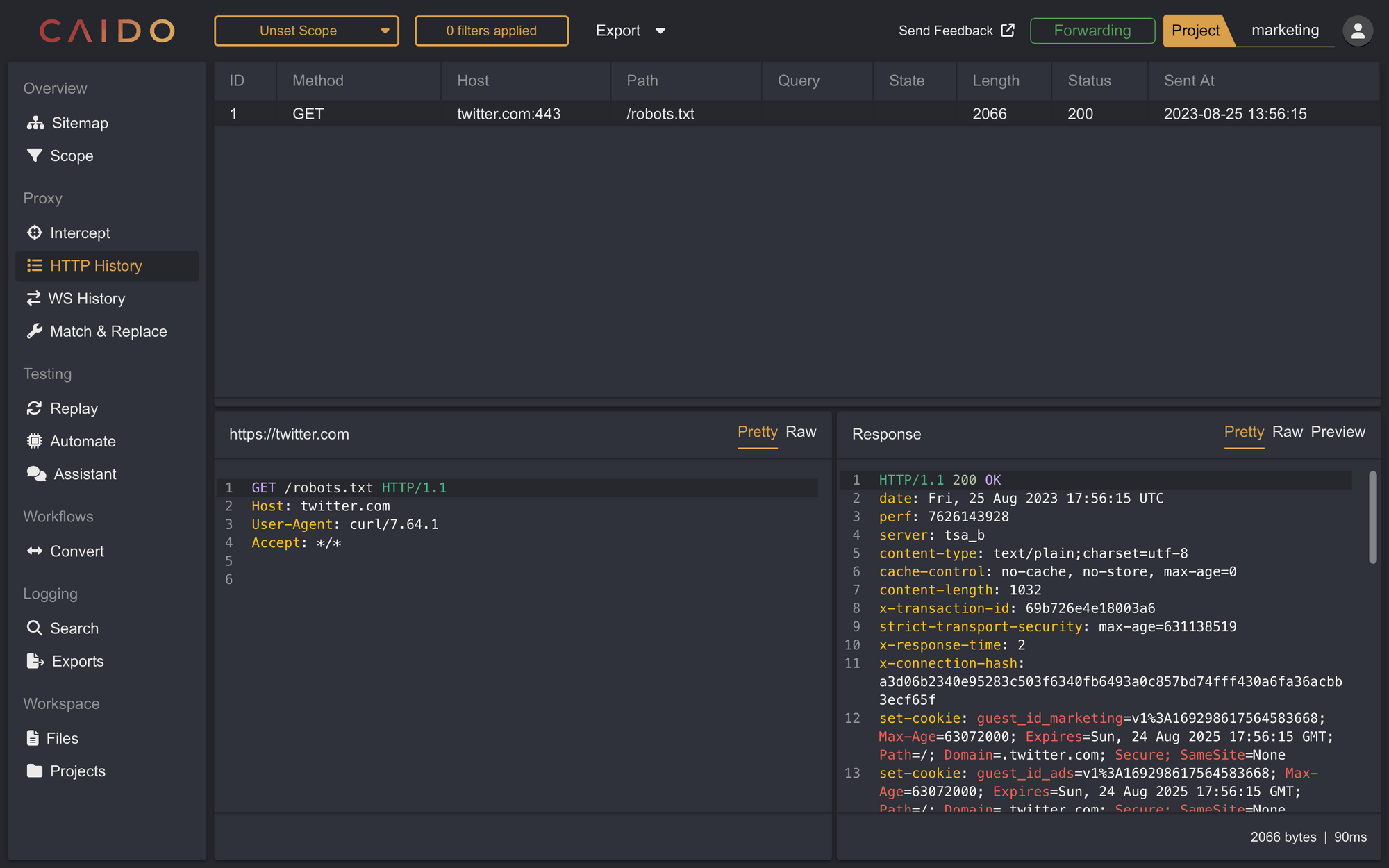Screen dimensions: 1389x868
Task: Open the Unset Scope dropdown
Action: (306, 31)
